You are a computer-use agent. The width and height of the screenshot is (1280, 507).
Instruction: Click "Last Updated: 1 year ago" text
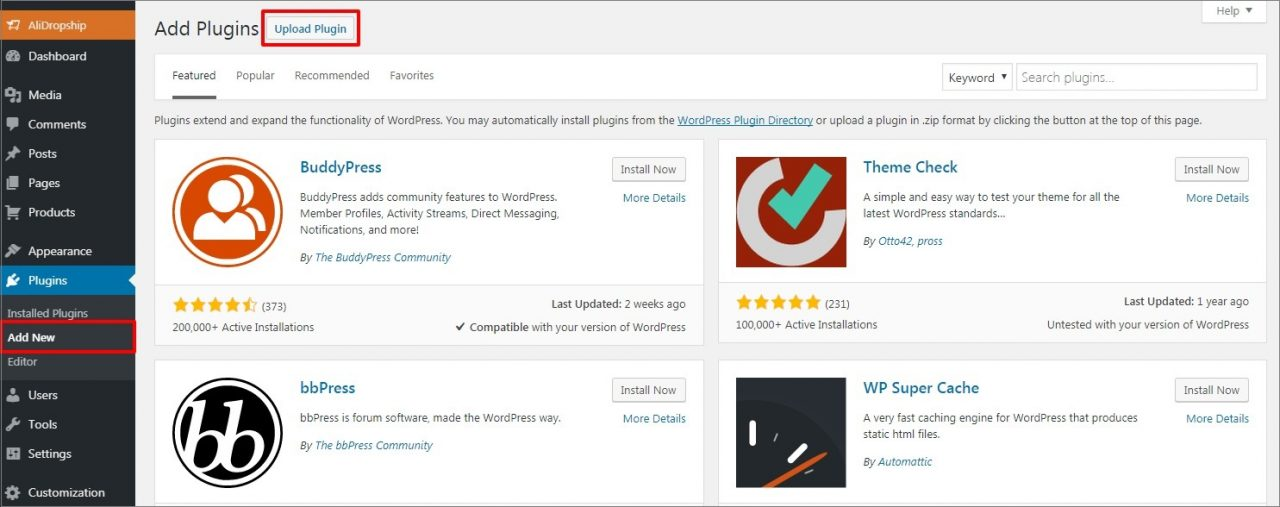coord(1186,301)
